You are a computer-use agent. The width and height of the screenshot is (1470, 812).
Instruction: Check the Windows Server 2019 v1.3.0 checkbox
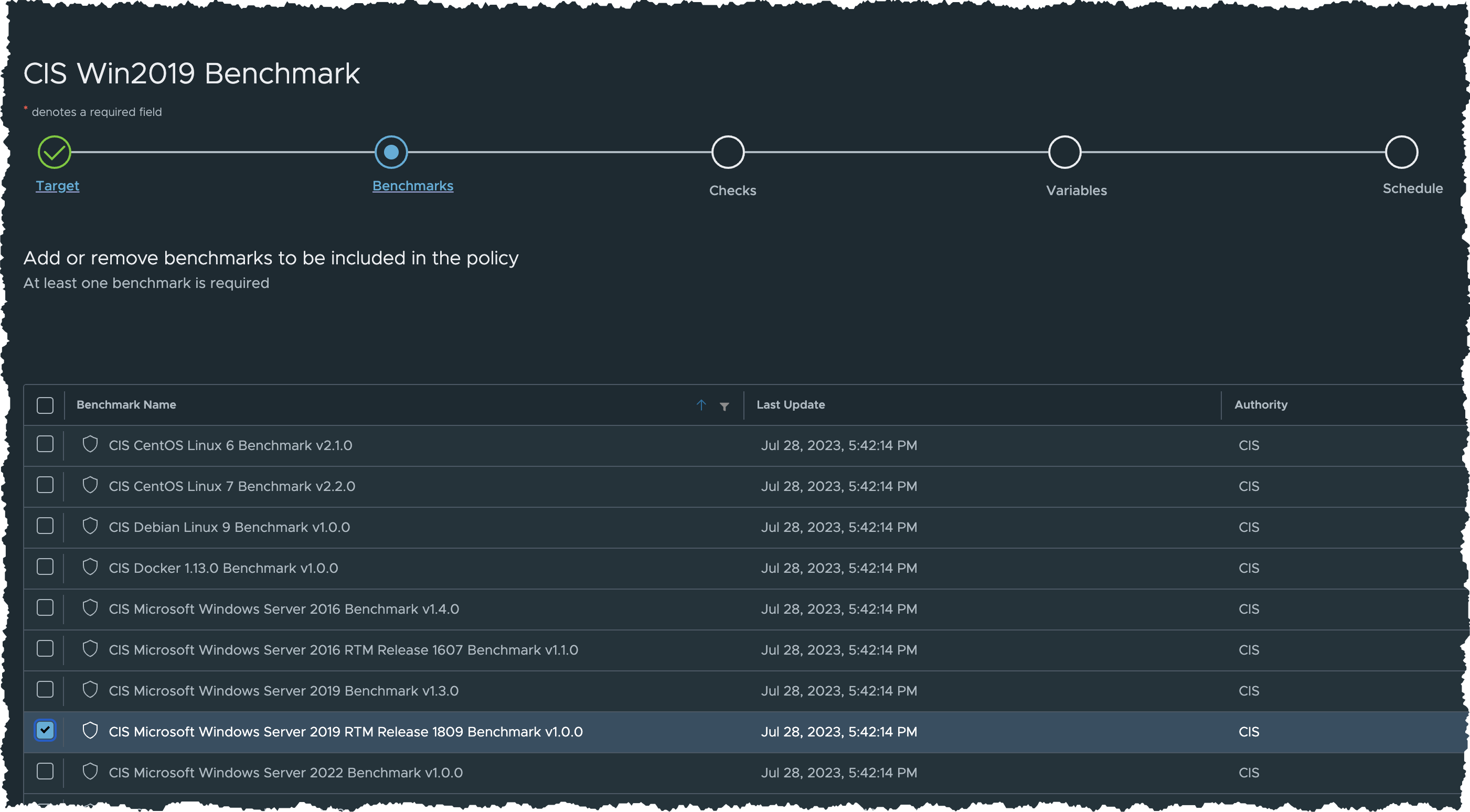[x=45, y=690]
